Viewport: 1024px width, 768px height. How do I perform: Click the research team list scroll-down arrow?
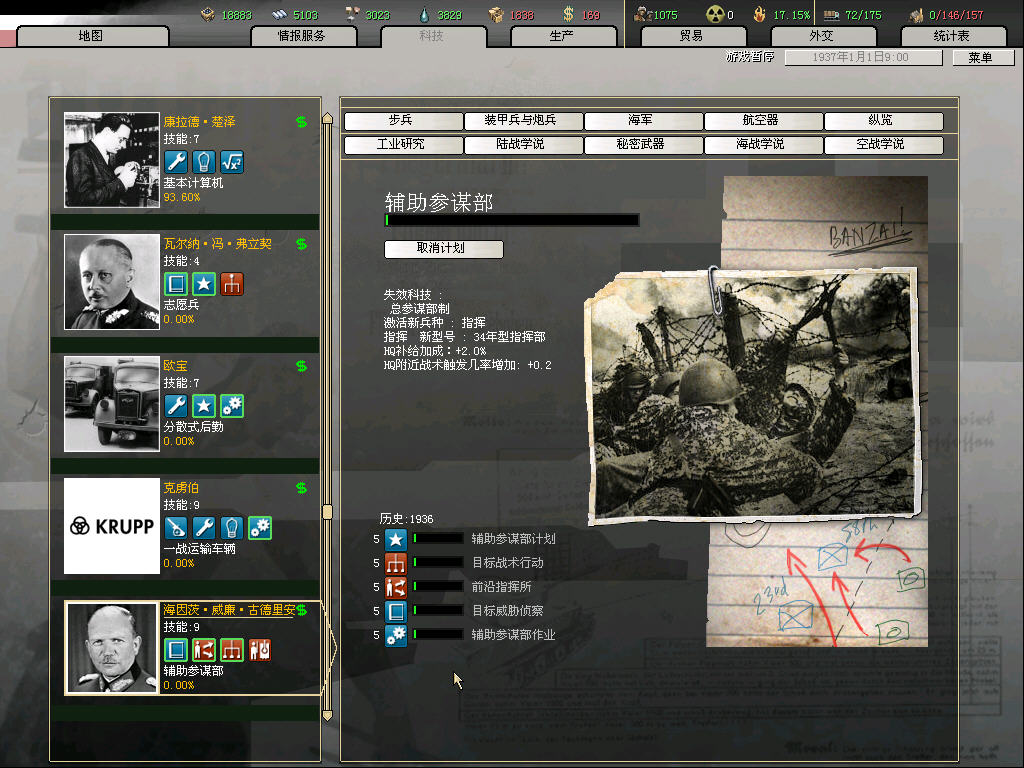coord(327,716)
